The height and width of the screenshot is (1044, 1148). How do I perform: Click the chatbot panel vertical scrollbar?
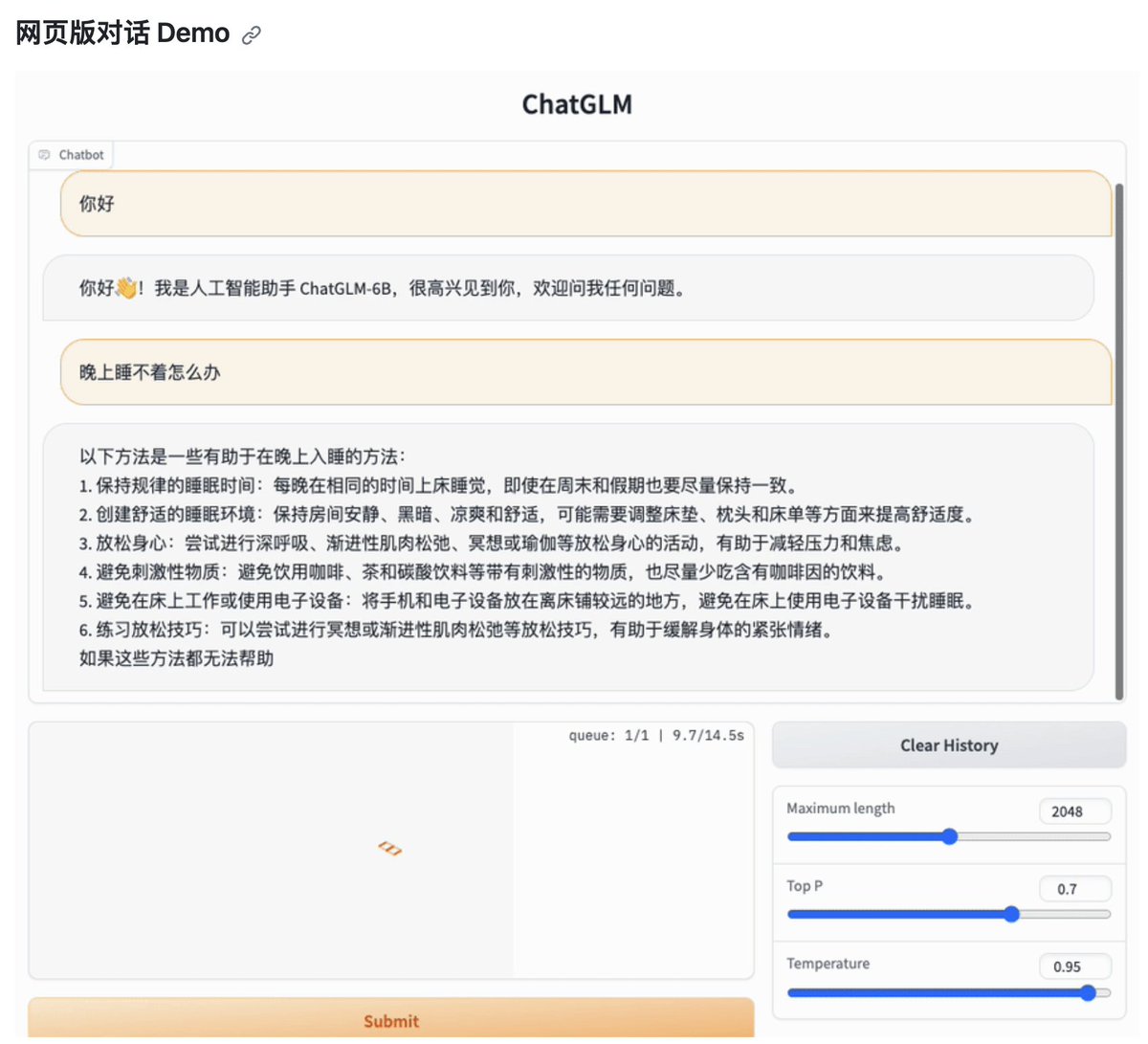[x=1120, y=440]
